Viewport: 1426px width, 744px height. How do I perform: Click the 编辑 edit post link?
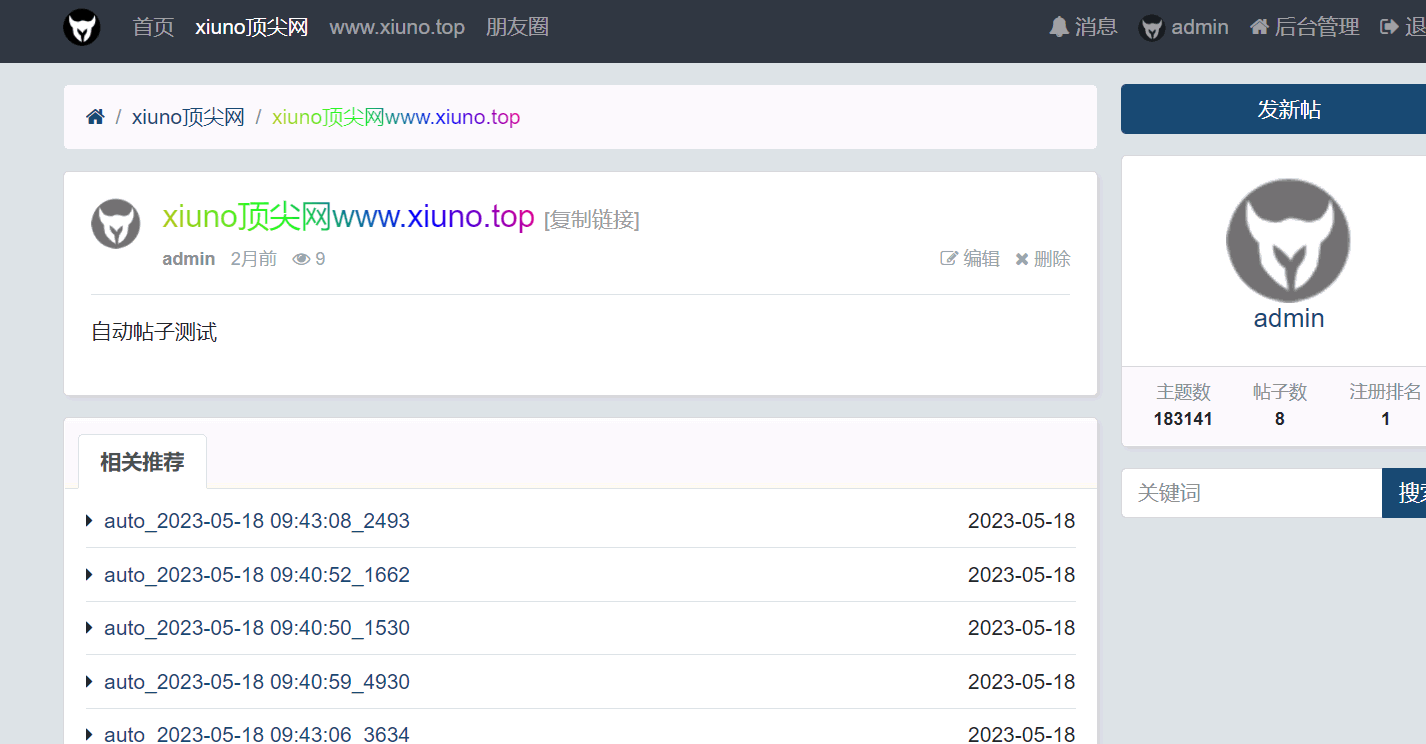[x=970, y=259]
